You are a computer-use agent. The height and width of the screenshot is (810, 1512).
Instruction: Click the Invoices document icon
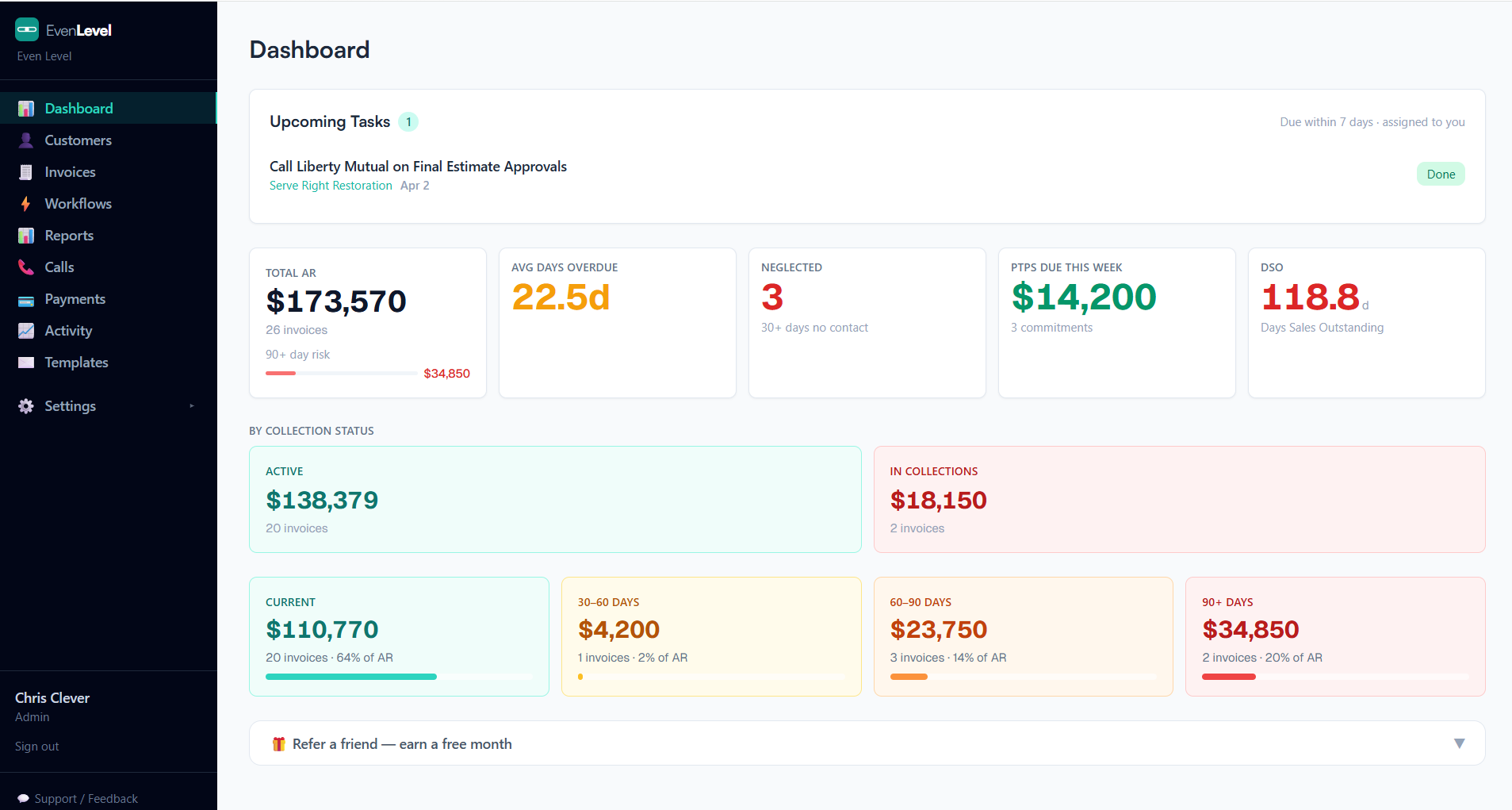tap(26, 172)
